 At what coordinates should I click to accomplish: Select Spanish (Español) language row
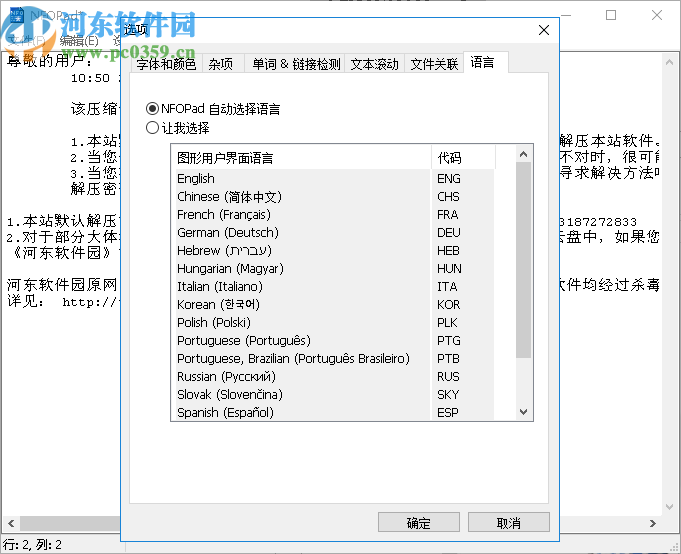301,412
